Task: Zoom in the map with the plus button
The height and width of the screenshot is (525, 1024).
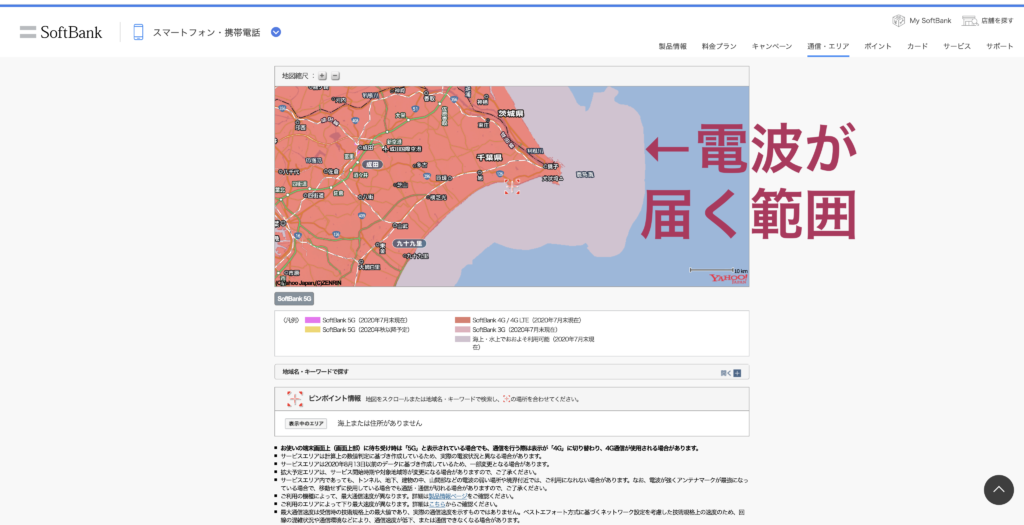Action: [x=323, y=76]
